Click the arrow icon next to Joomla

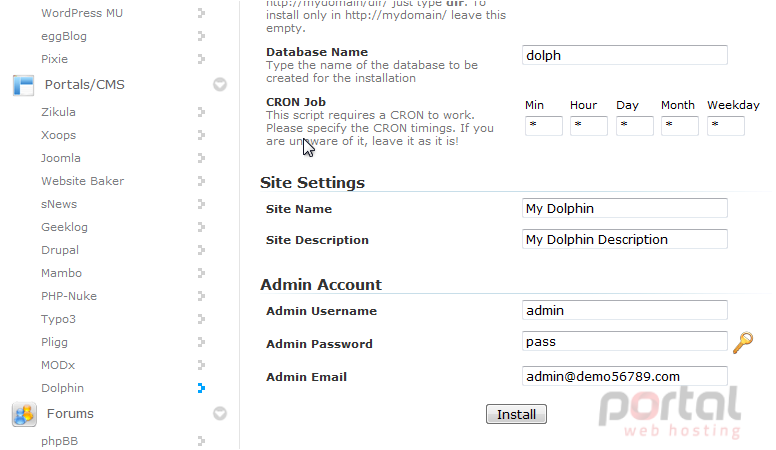coord(201,158)
